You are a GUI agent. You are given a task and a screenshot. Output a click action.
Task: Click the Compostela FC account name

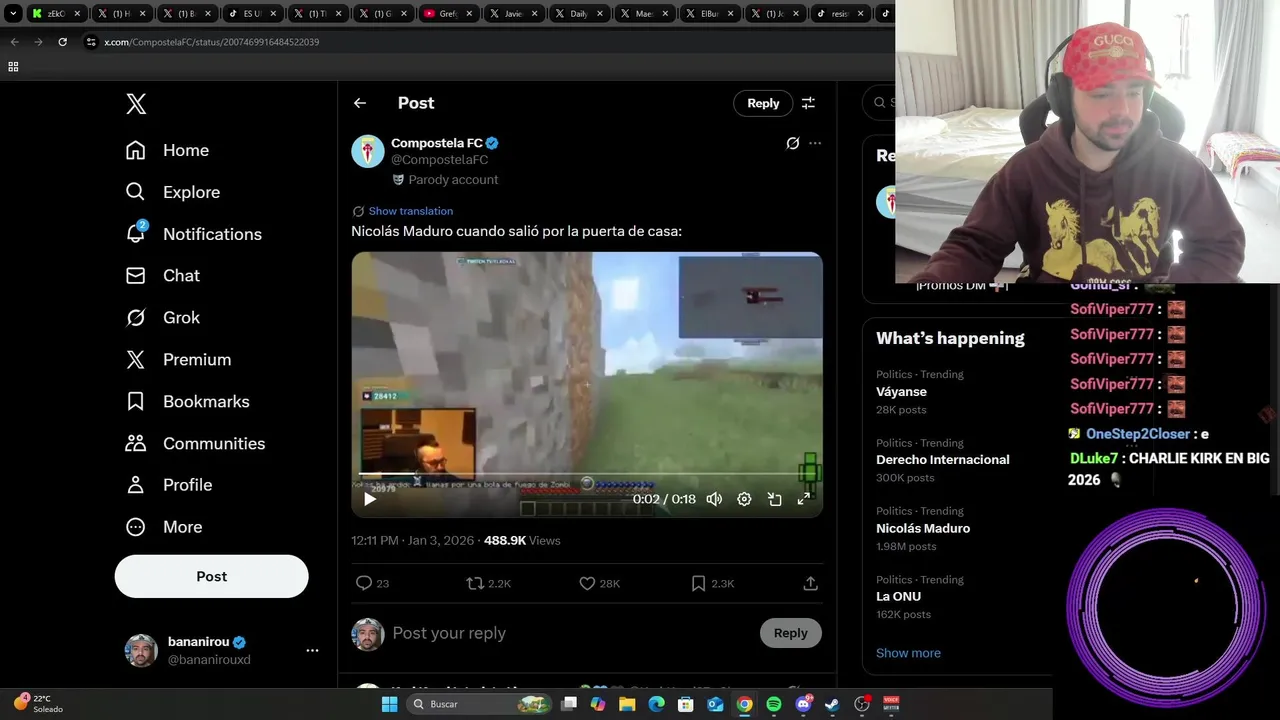point(437,143)
